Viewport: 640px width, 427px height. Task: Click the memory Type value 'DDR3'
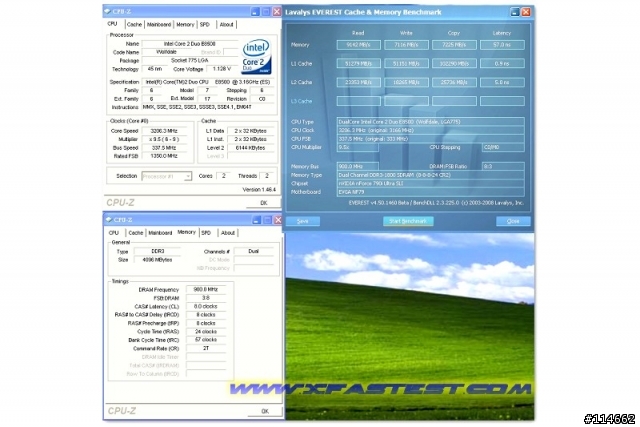[158, 251]
